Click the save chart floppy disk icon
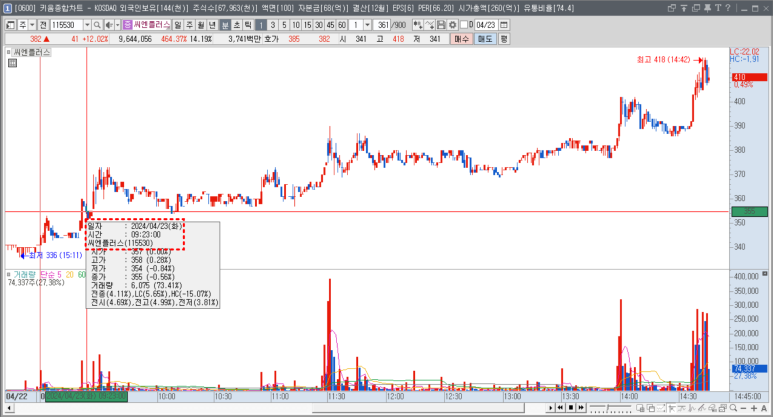The image size is (773, 417). pos(441,25)
